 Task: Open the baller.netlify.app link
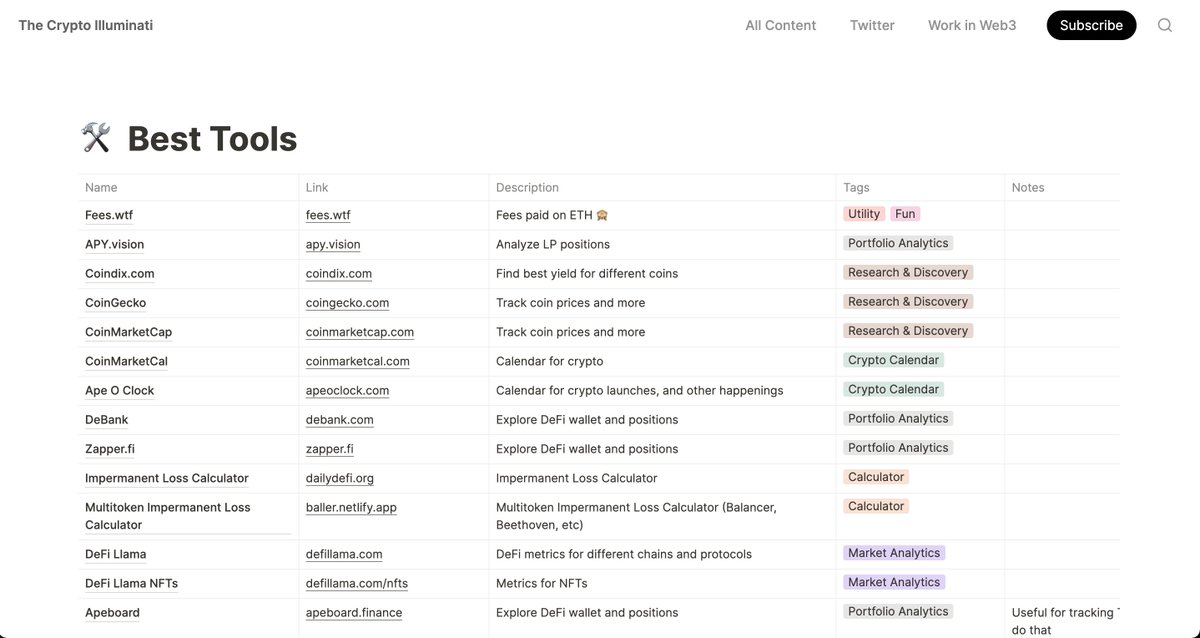[351, 507]
